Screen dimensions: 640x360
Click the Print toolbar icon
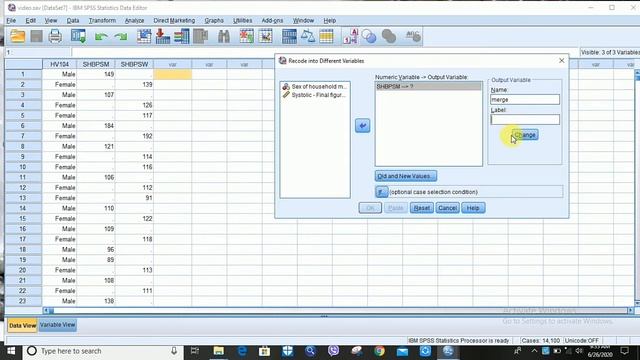click(55, 36)
